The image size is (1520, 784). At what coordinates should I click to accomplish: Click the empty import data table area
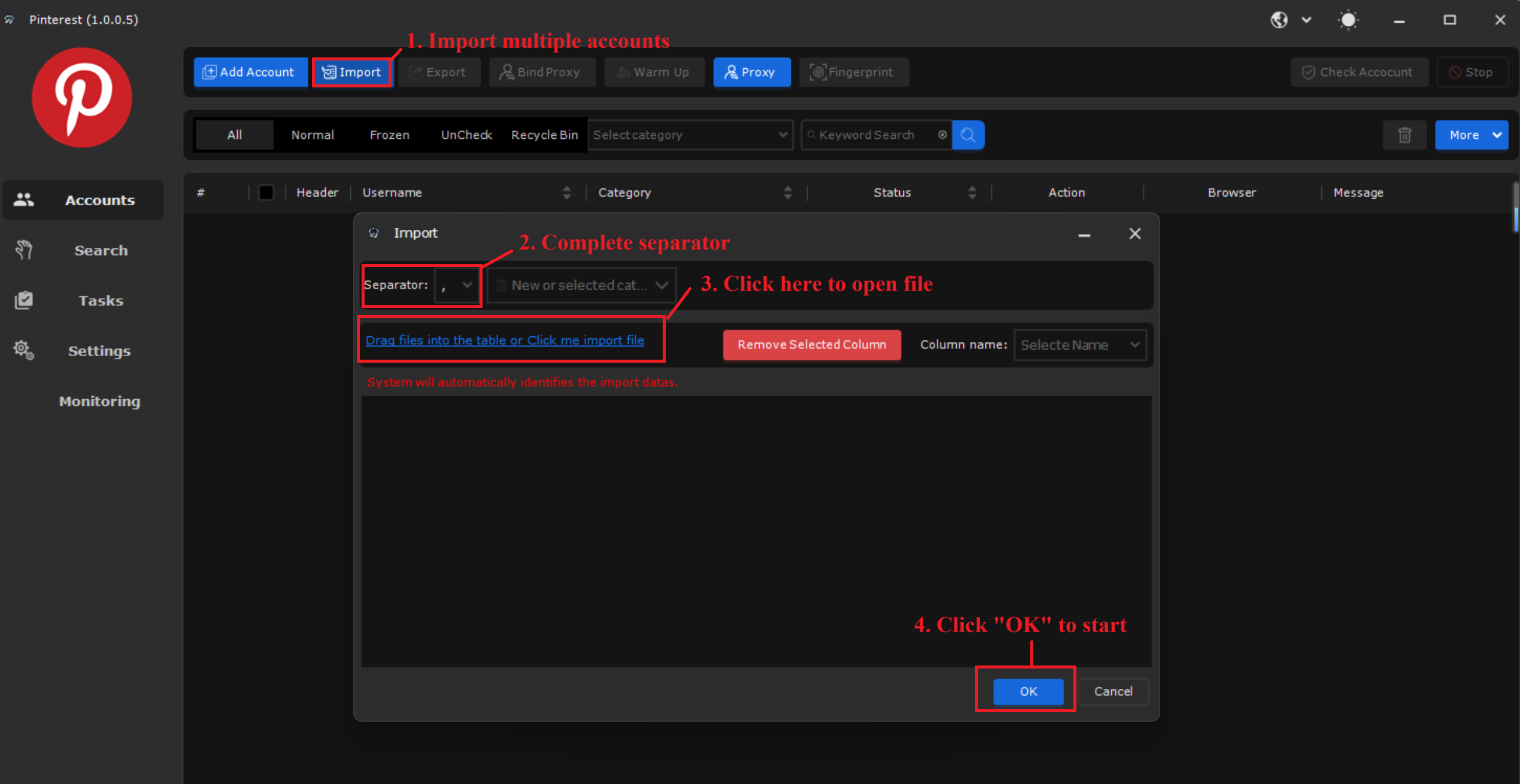(756, 531)
